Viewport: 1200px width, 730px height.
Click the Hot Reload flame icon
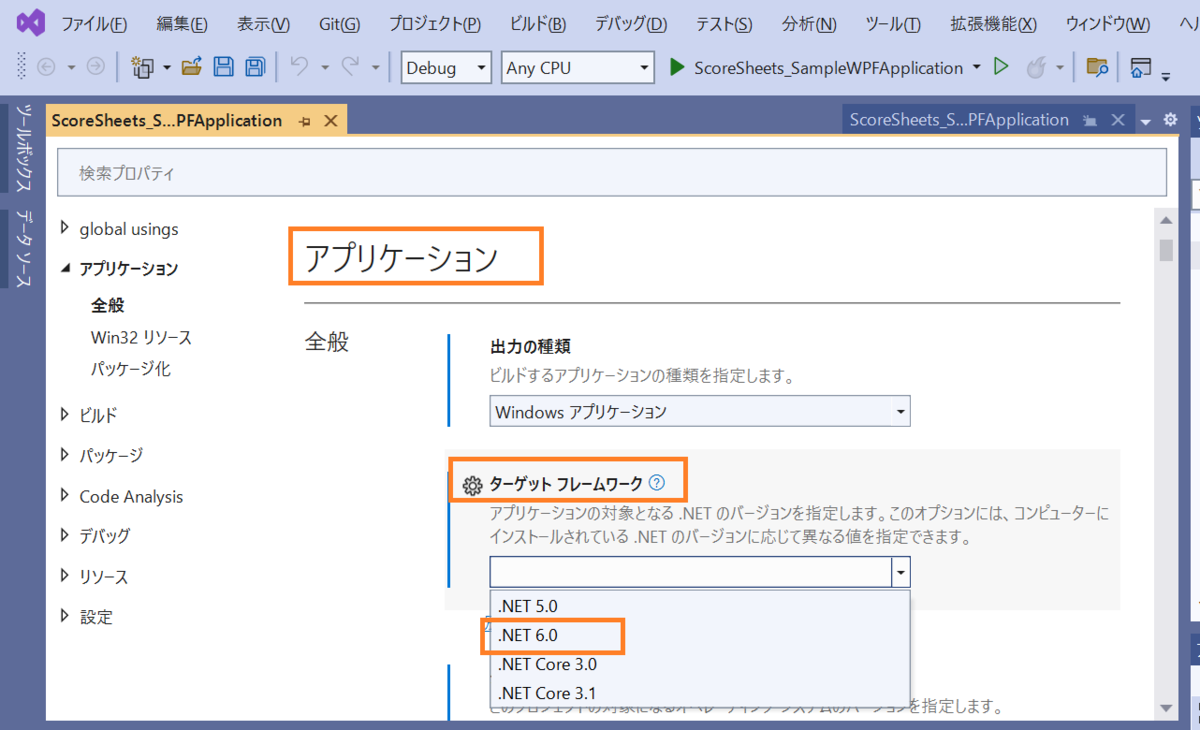click(x=1036, y=67)
